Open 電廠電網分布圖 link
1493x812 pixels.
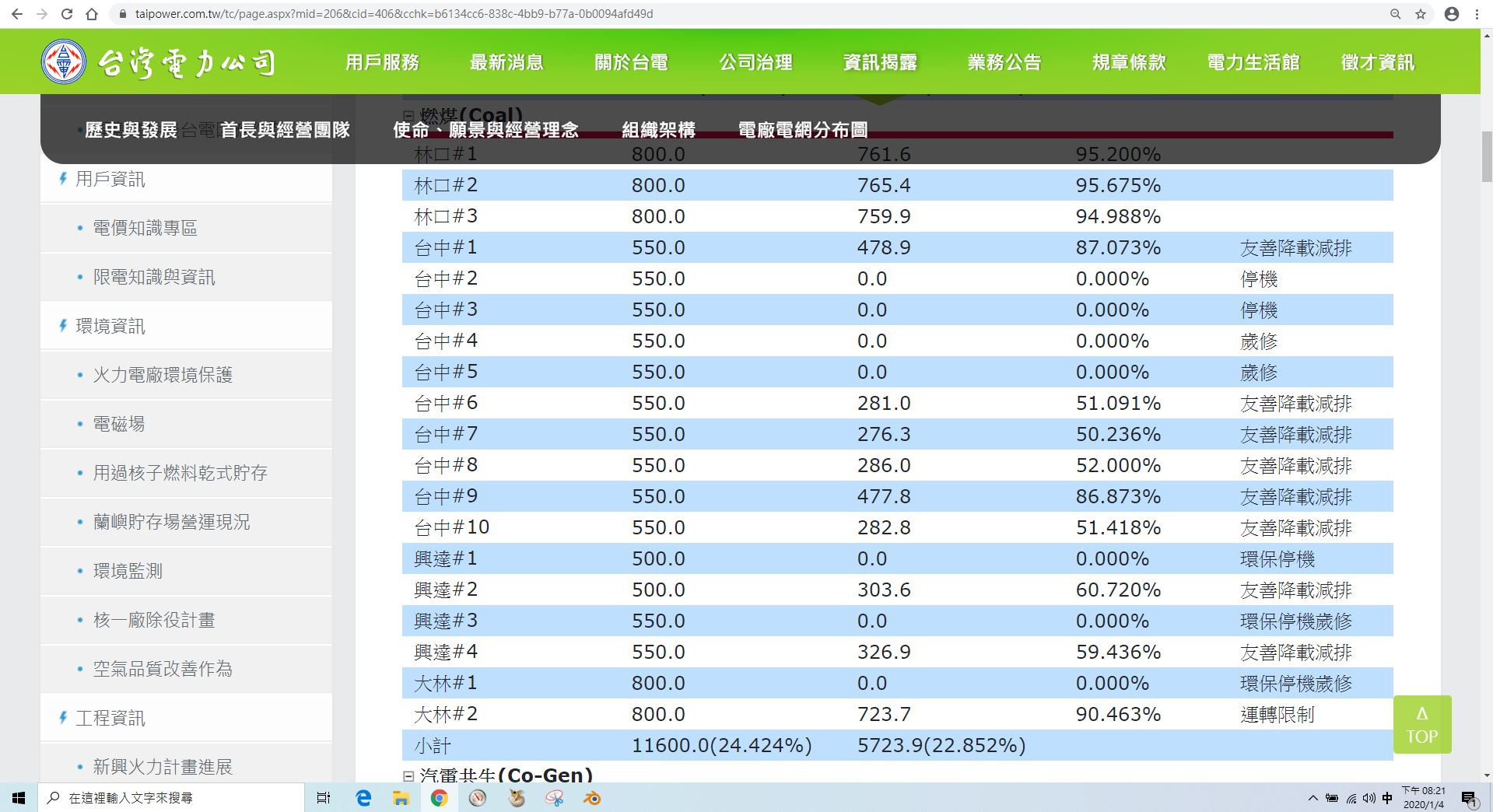coord(802,130)
